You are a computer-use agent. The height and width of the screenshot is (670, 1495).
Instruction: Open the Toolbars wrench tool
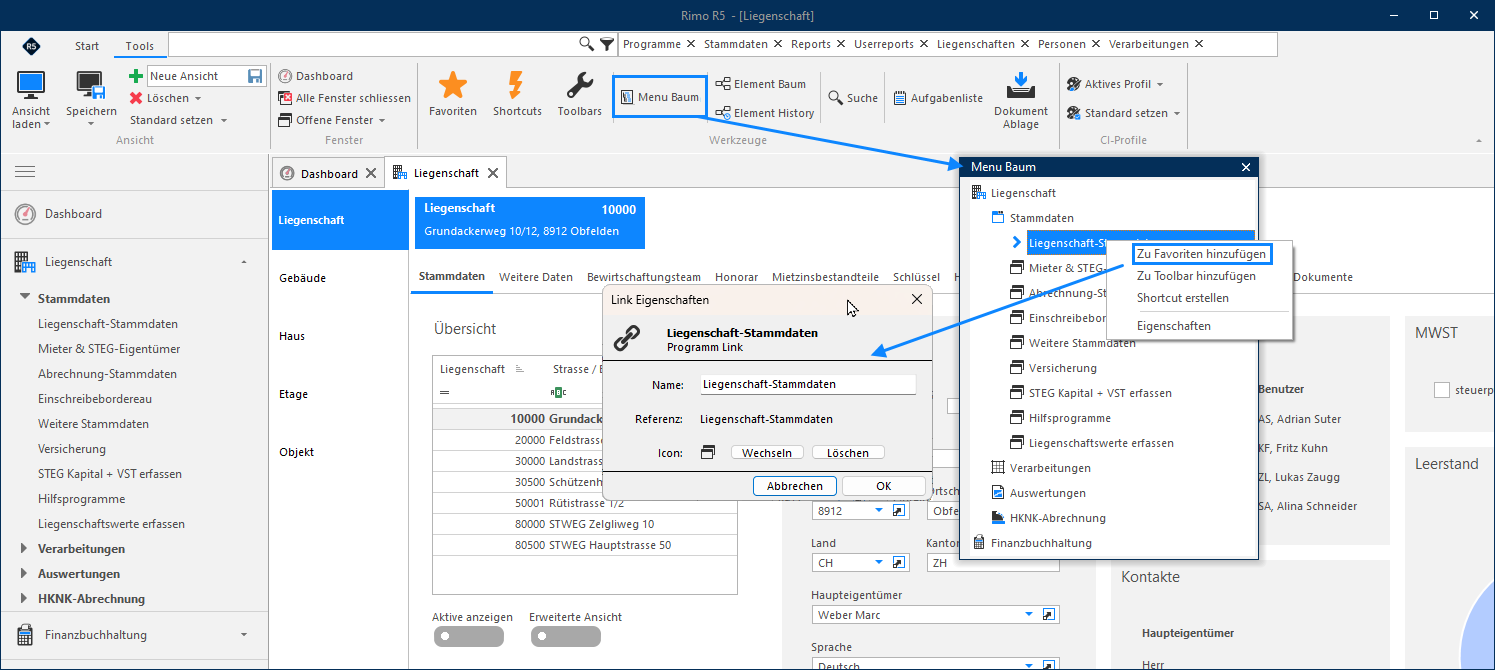(580, 94)
